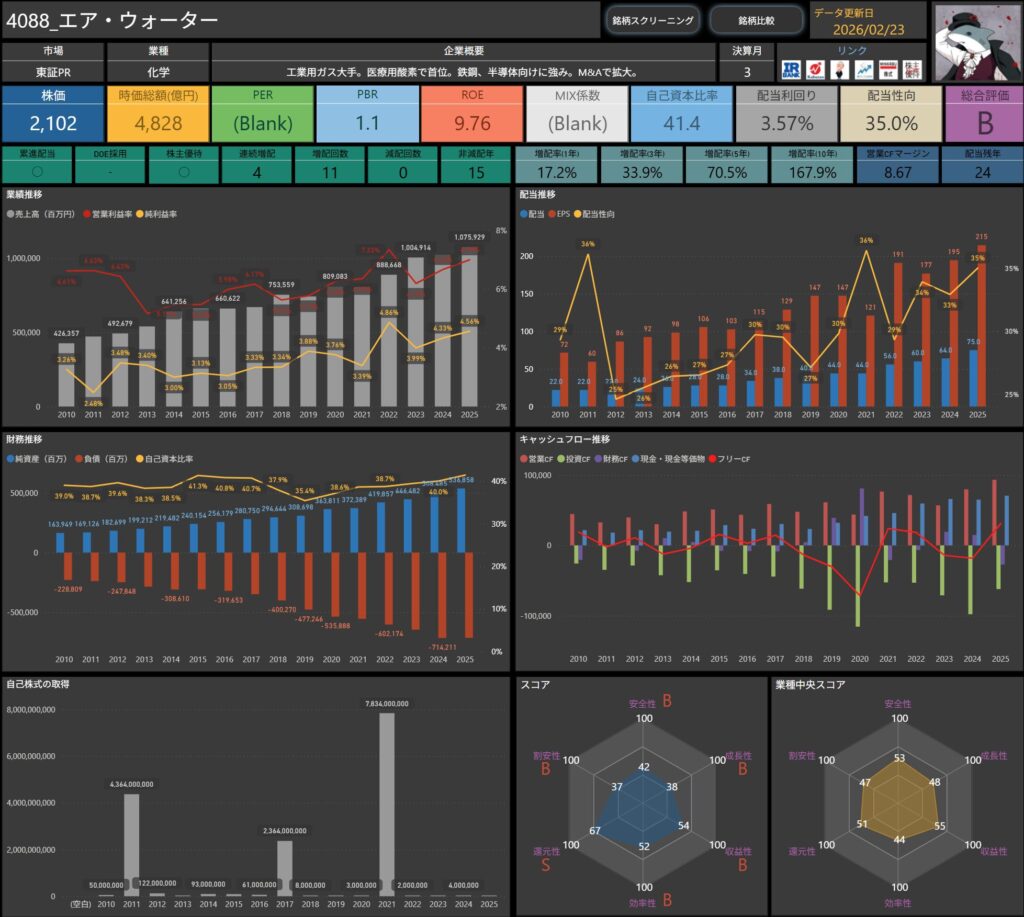Open the 銘柄比較 page

[x=756, y=20]
